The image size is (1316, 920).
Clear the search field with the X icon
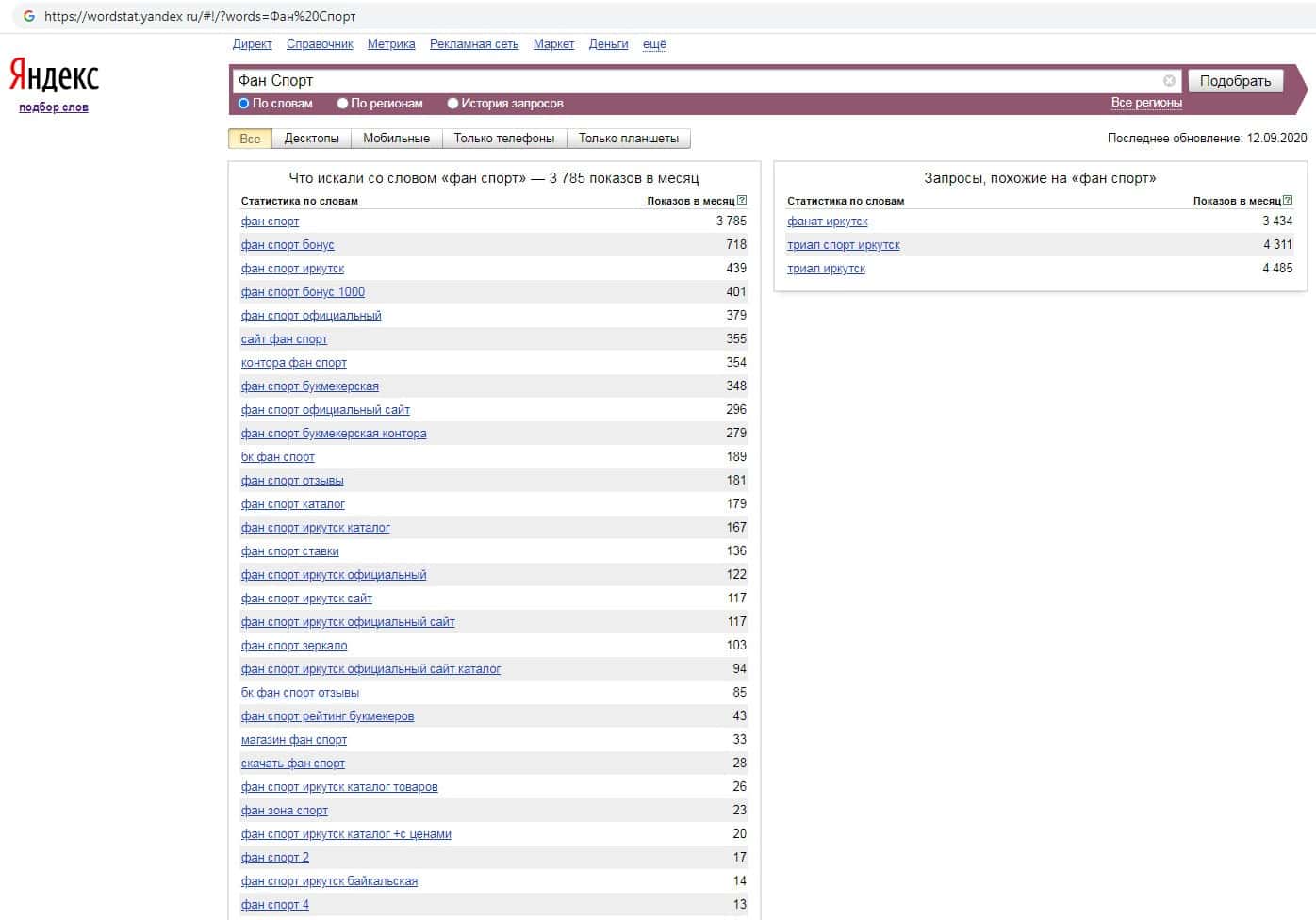1169,81
